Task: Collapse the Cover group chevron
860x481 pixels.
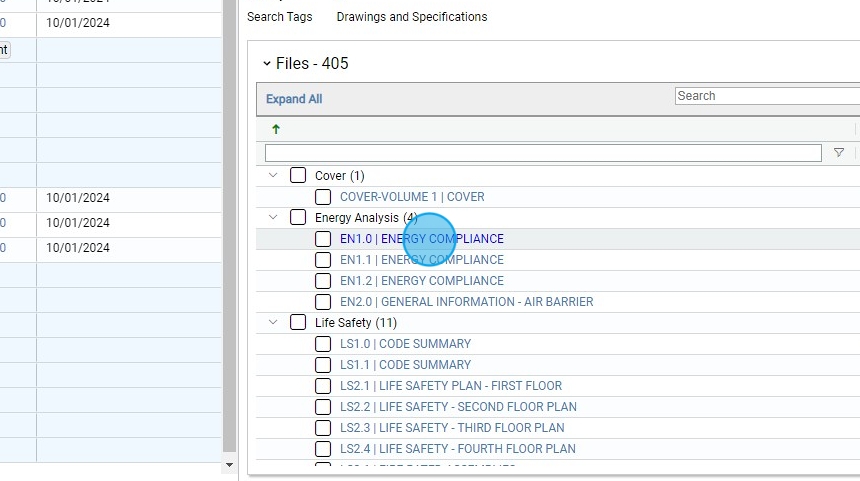Action: click(x=273, y=176)
